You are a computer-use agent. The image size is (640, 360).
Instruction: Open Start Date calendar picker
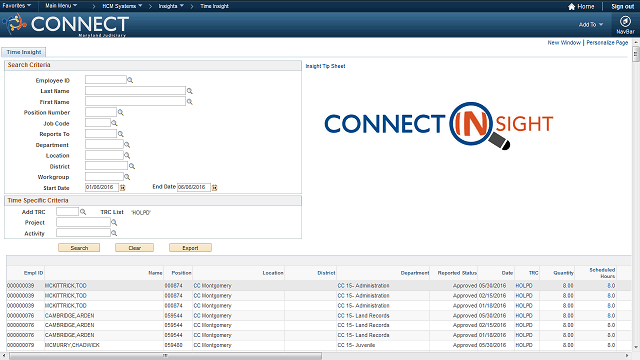coord(122,187)
